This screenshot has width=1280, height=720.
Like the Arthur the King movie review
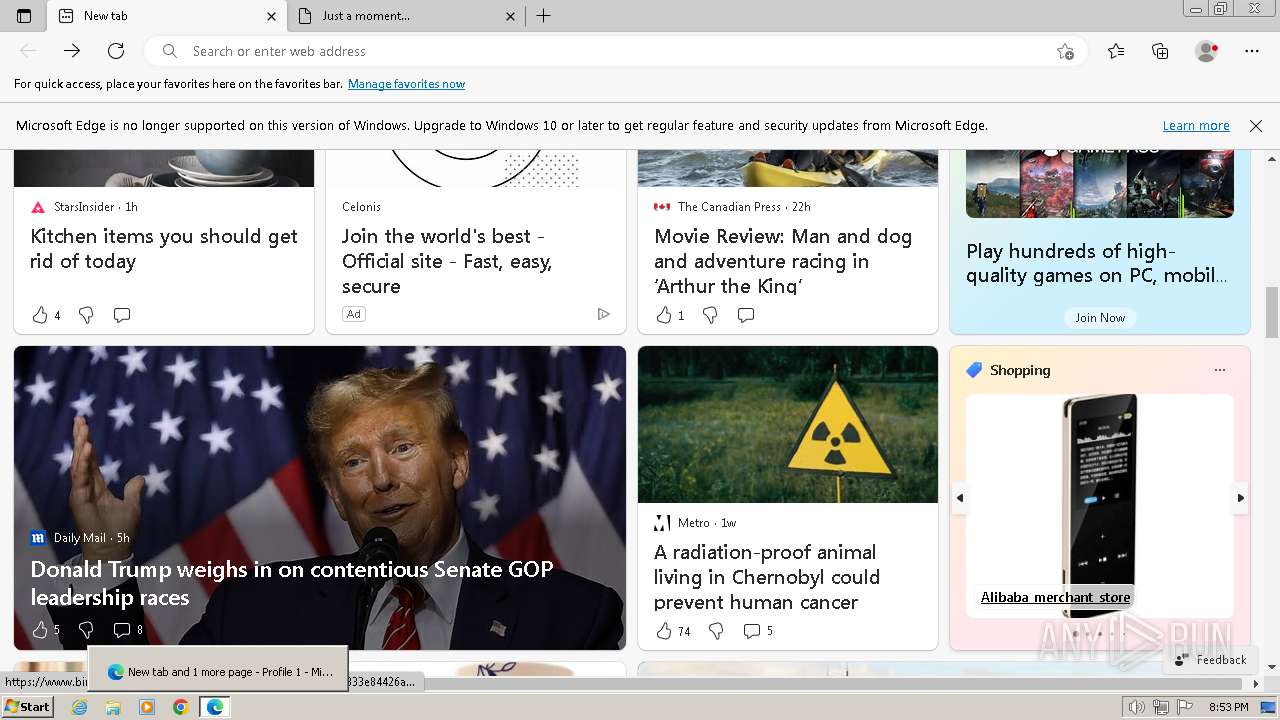[664, 315]
